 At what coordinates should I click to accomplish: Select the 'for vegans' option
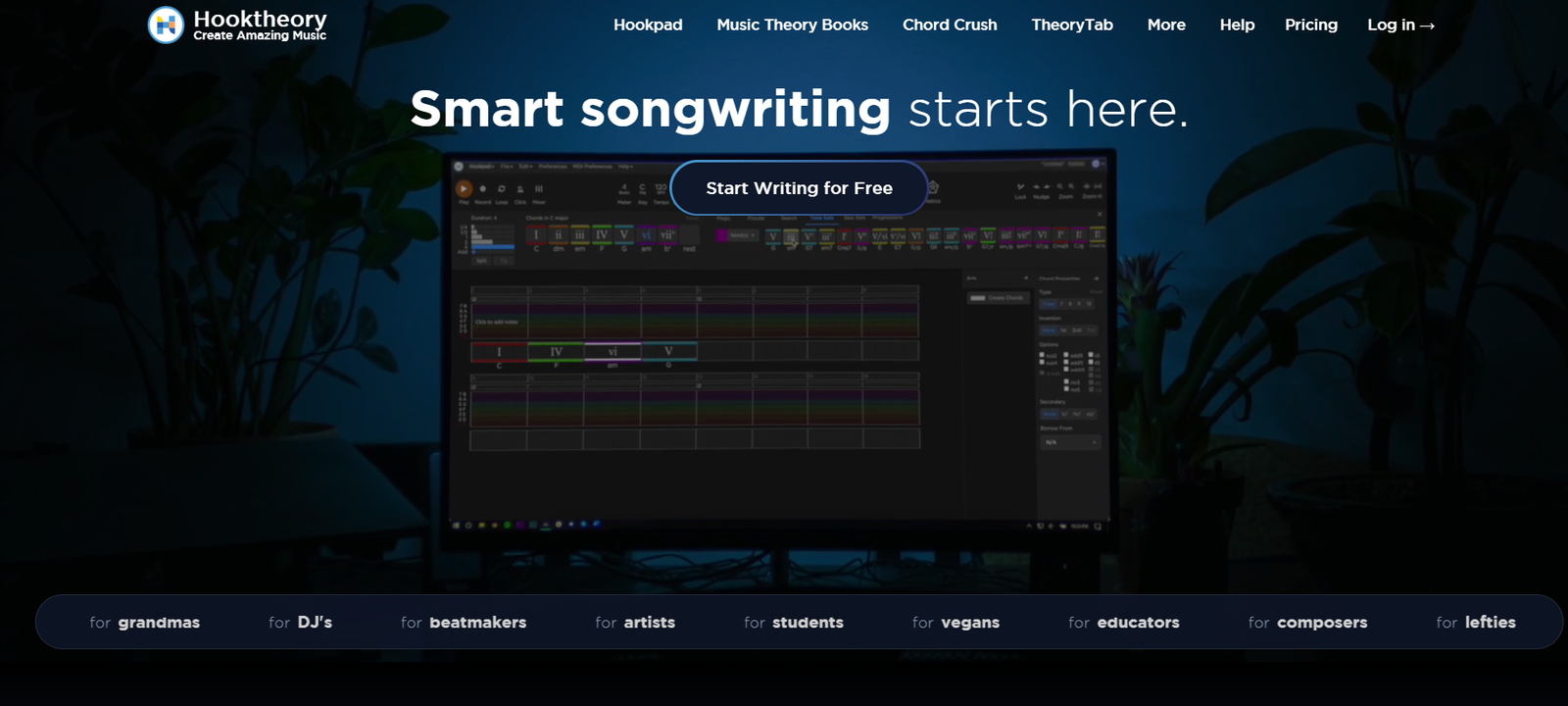955,623
